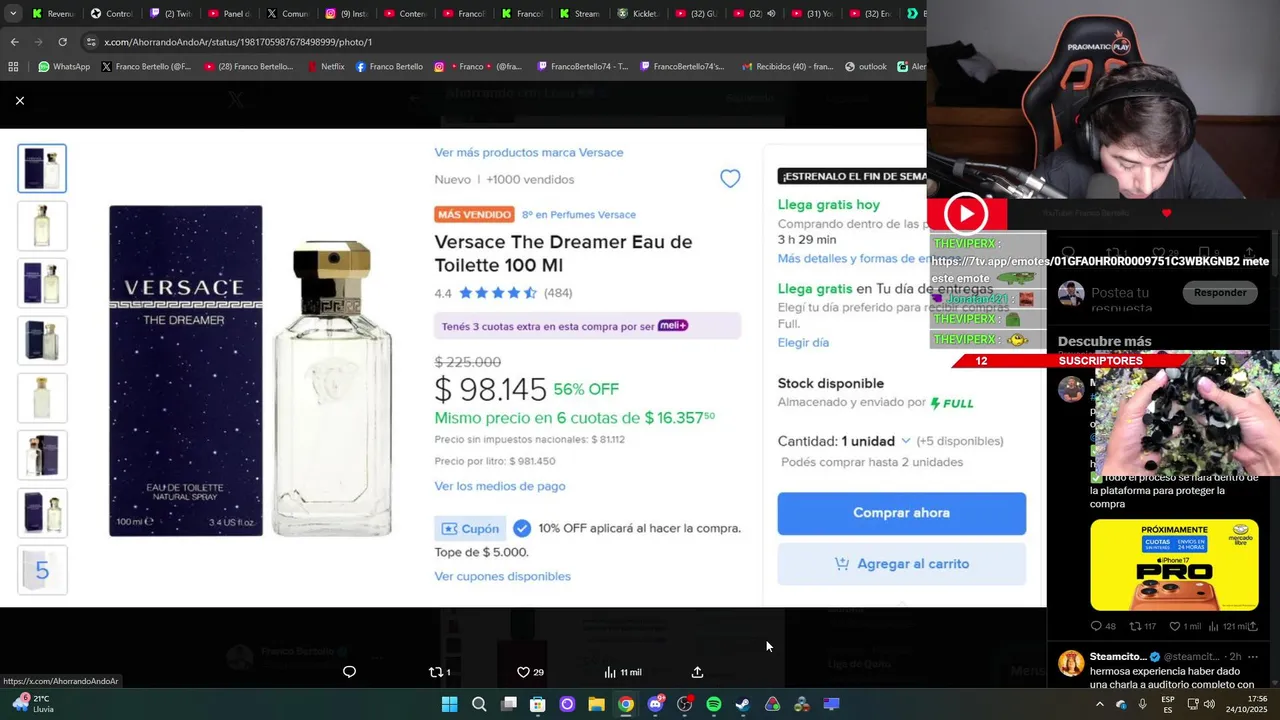Mute the (32) tab playing audio
The width and height of the screenshot is (1280, 720).
(771, 14)
